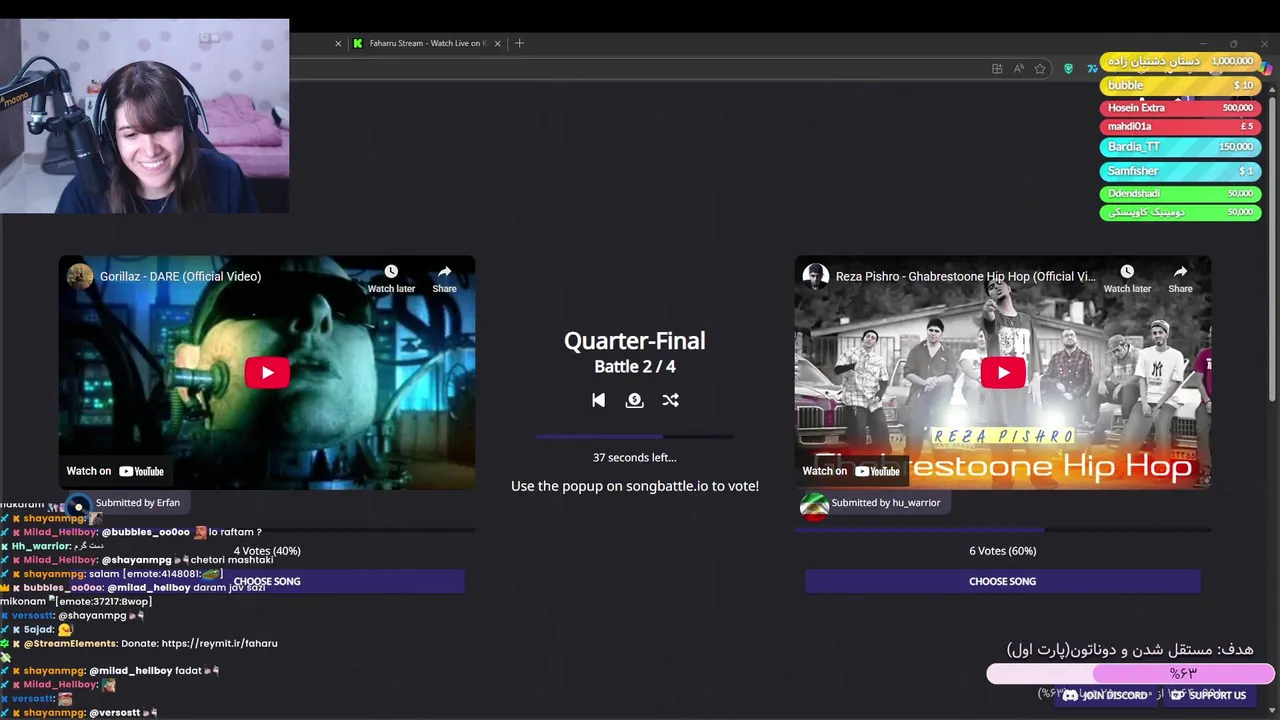Click Share on Reza Pishro video

click(1180, 279)
